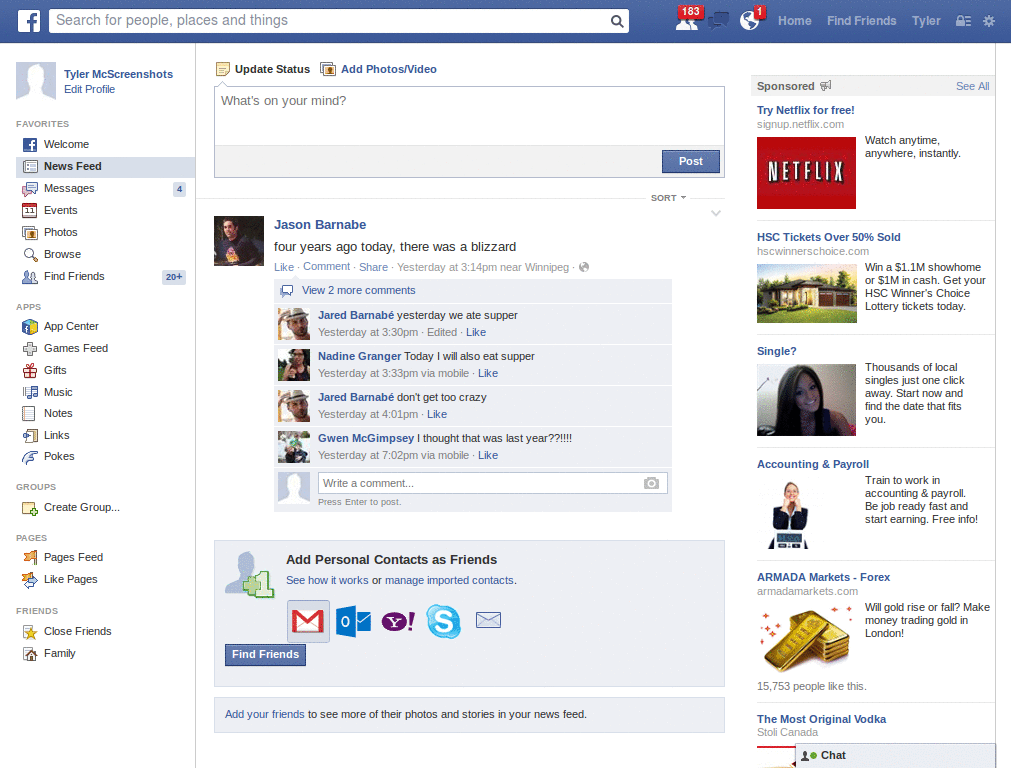Click 'manage imported contacts' link
Viewport: 1024px width, 768px height.
click(x=449, y=581)
